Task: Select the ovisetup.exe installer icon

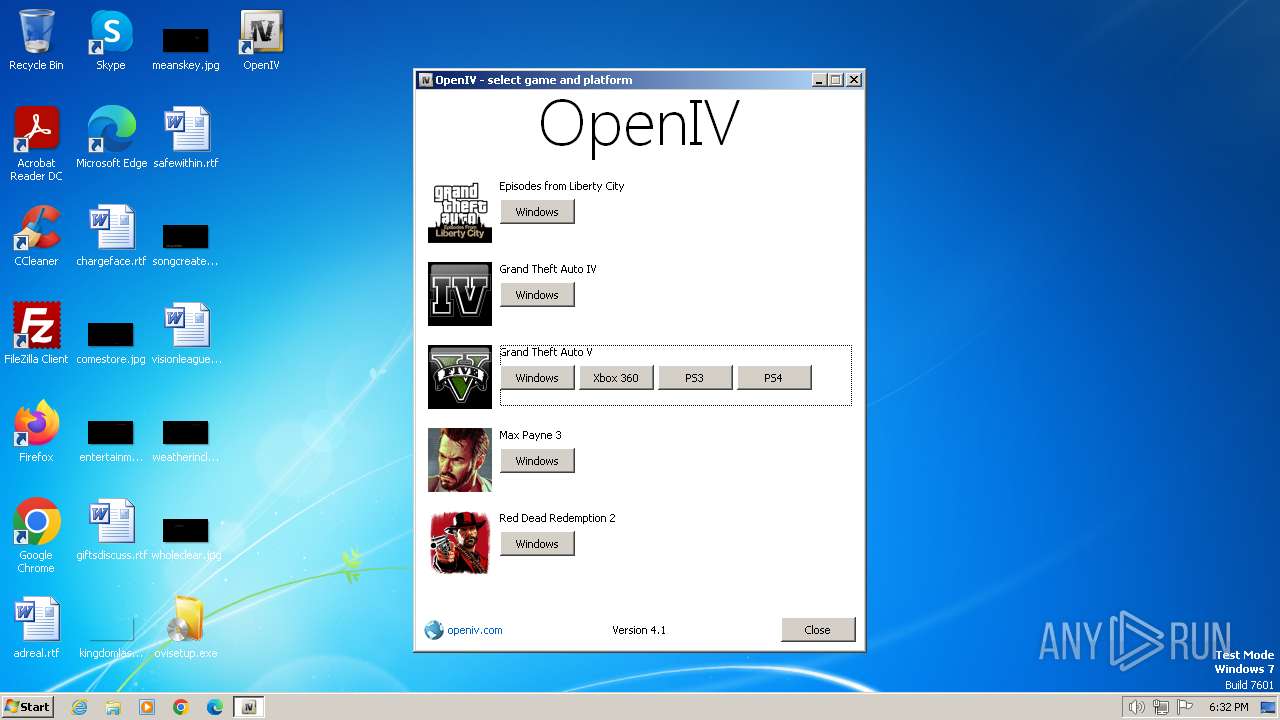Action: click(x=186, y=628)
